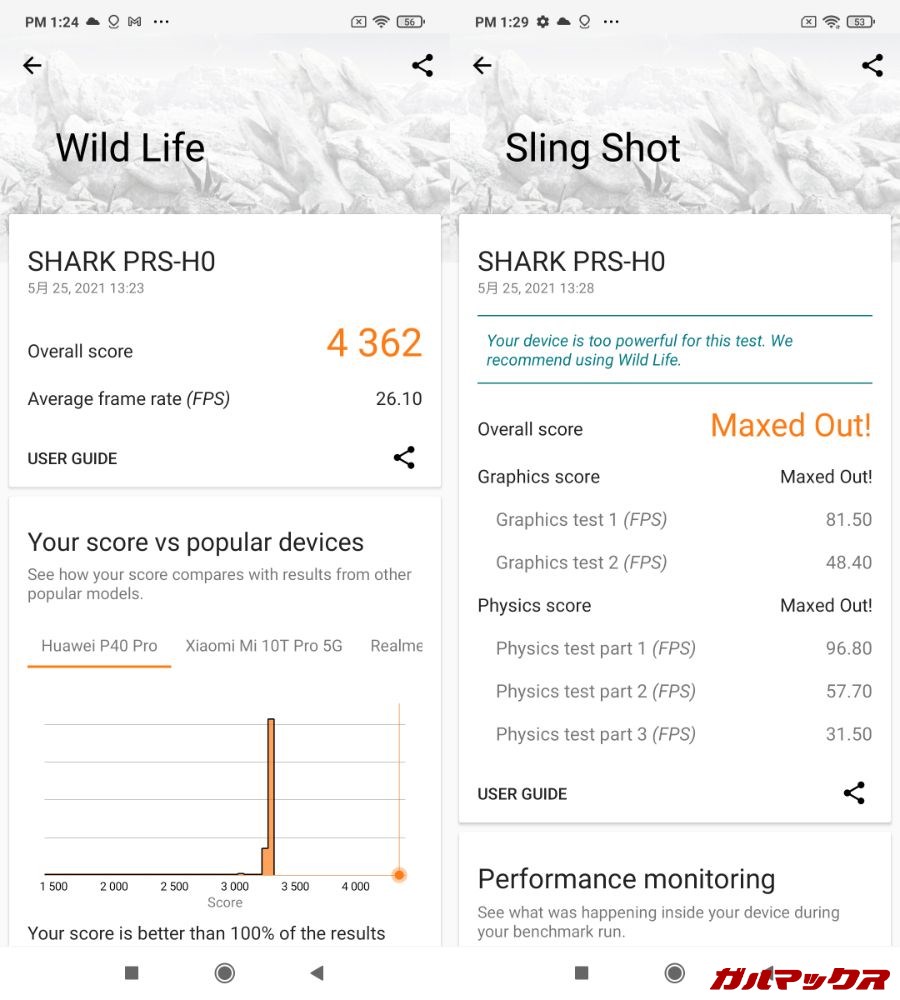Switch to the Realme comparison tab
900x1000 pixels.
[x=397, y=646]
